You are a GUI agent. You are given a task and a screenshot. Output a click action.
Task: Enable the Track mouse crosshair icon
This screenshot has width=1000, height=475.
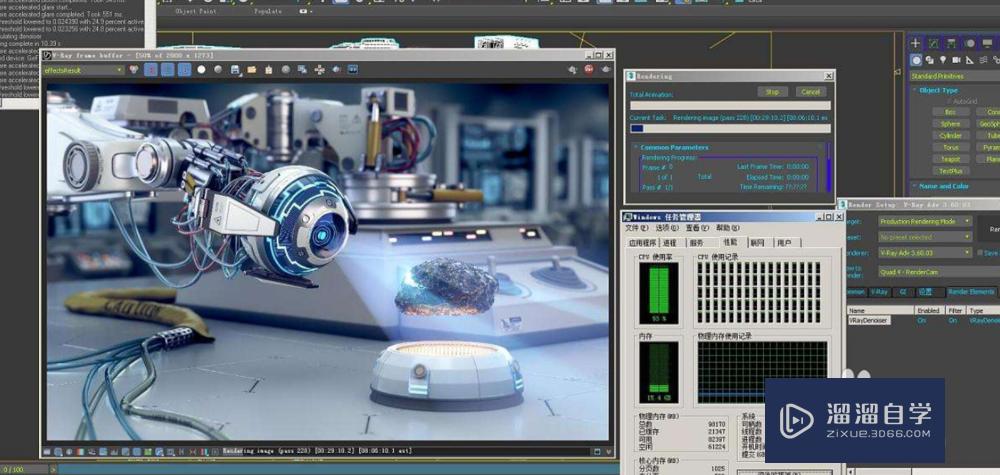click(x=319, y=69)
